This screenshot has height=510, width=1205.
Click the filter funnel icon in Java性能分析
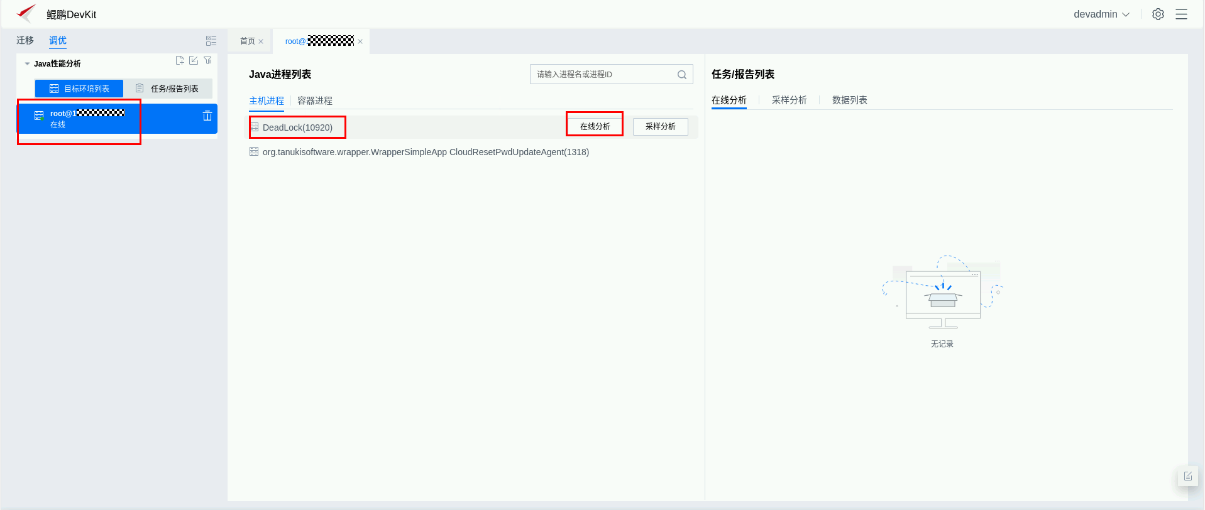pos(207,61)
